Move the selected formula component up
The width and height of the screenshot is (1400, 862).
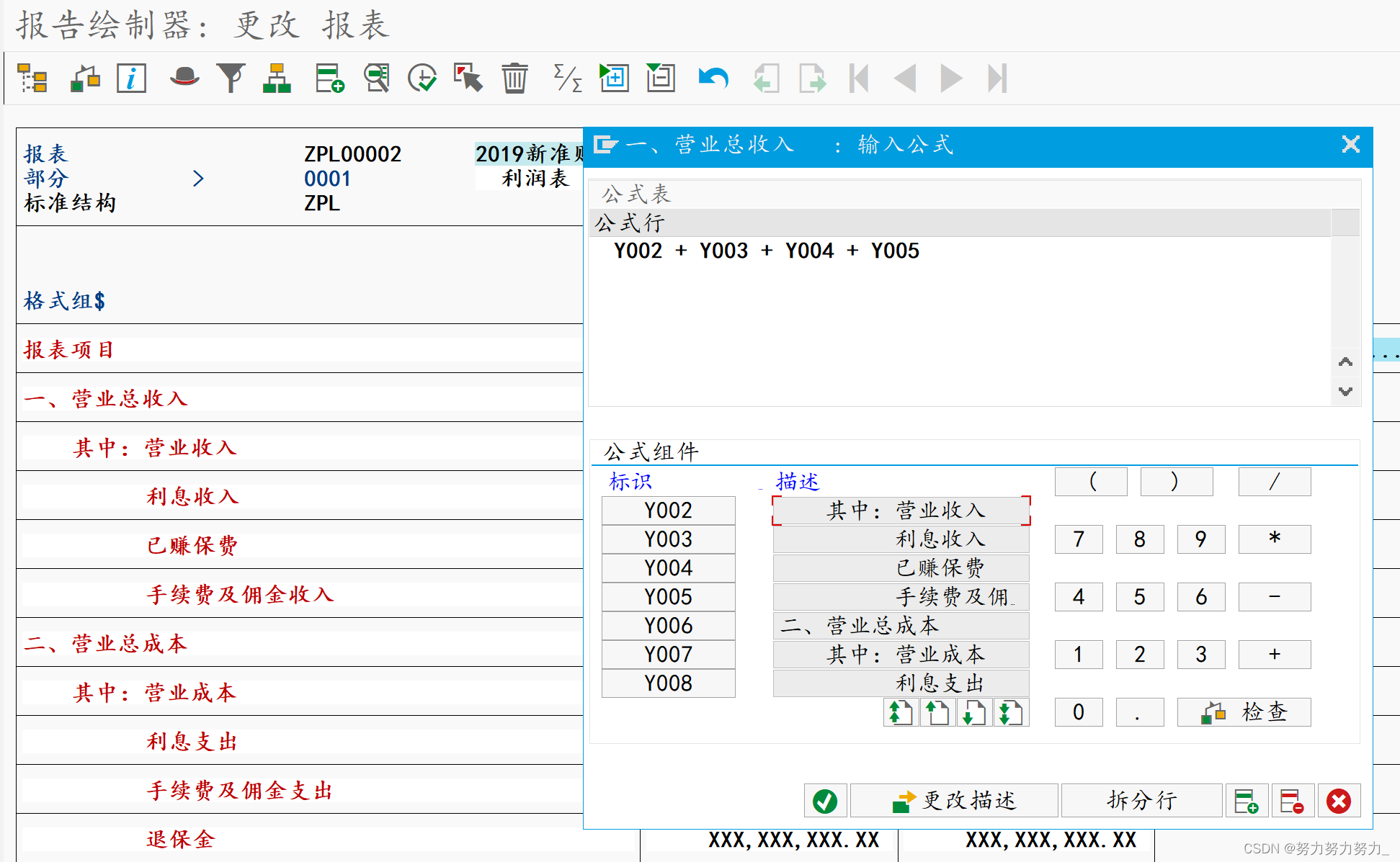tap(937, 712)
